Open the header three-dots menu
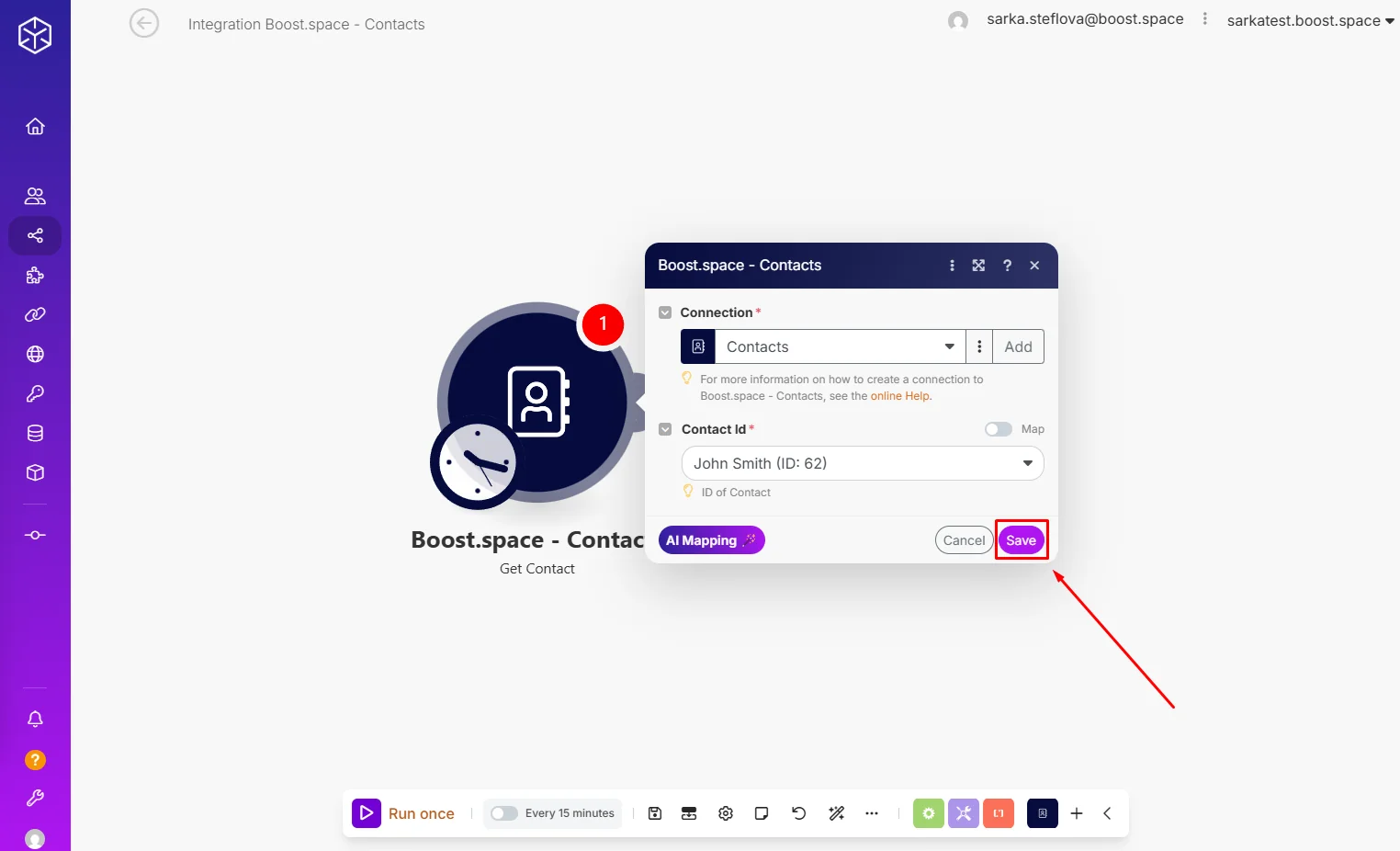 pos(1205,19)
